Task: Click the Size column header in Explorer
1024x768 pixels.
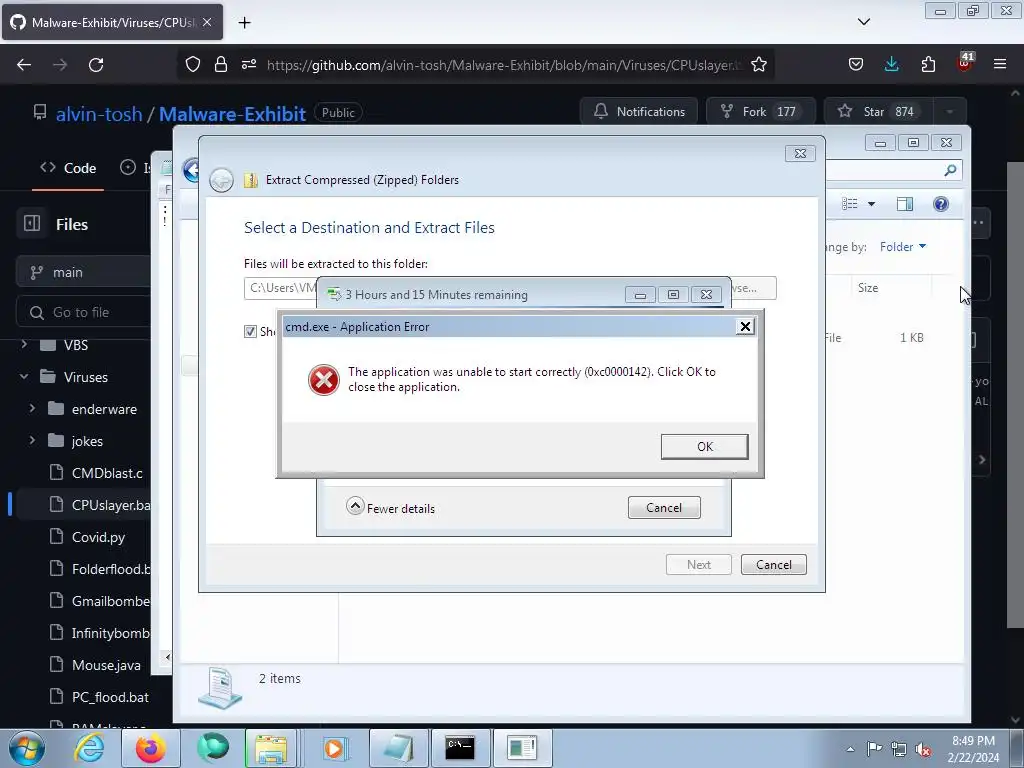Action: pyautogui.click(x=868, y=288)
